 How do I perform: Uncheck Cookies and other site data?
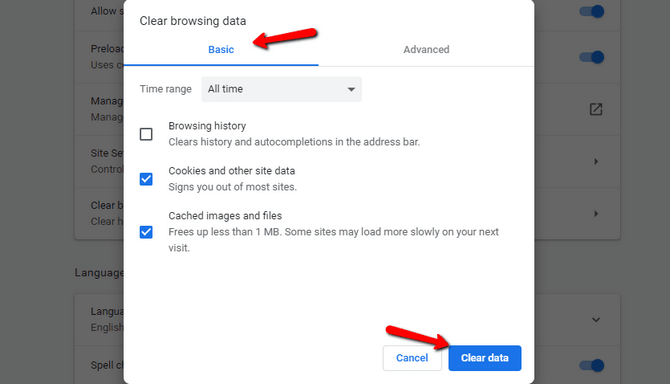[146, 179]
